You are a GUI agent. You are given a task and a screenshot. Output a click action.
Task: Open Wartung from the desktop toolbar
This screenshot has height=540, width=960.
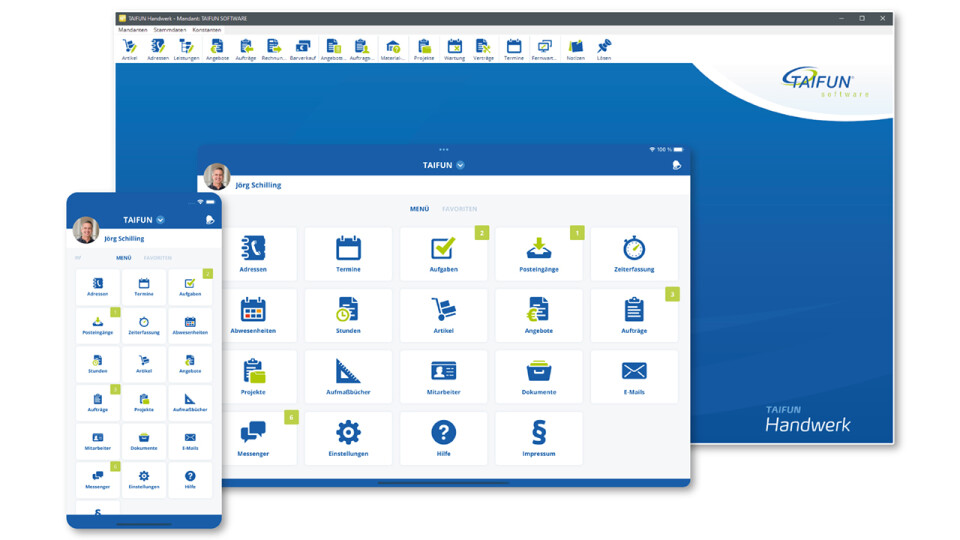(454, 50)
